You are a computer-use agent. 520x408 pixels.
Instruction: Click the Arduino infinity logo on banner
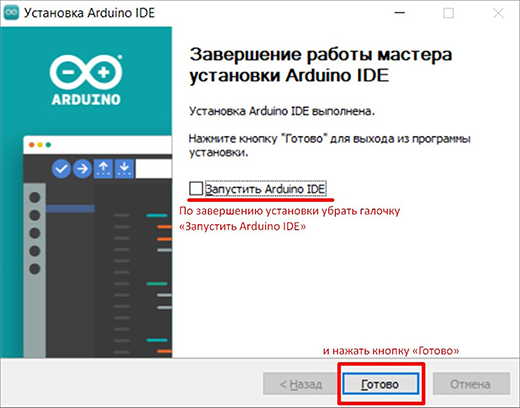click(x=86, y=71)
